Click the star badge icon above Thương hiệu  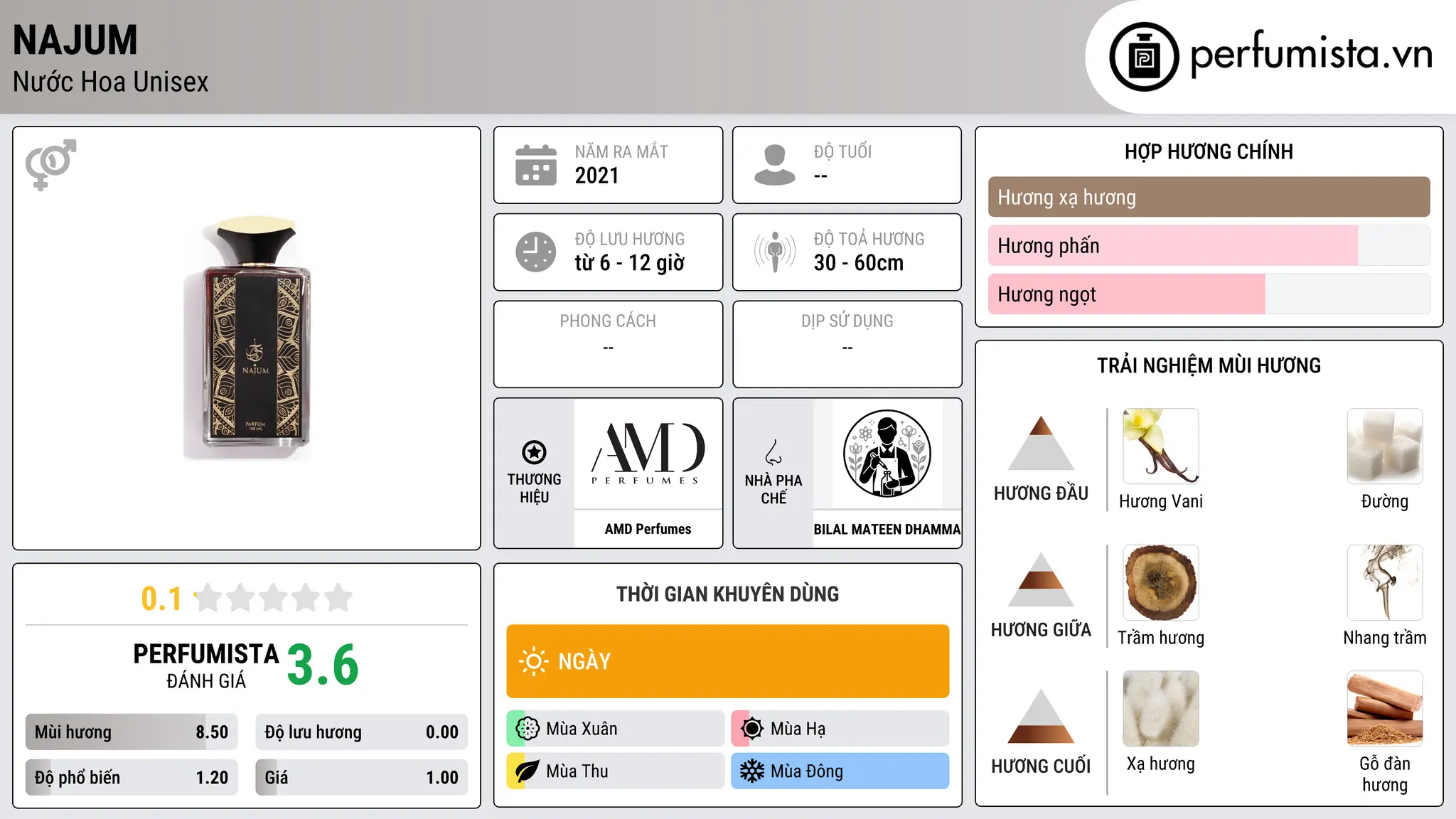click(534, 452)
